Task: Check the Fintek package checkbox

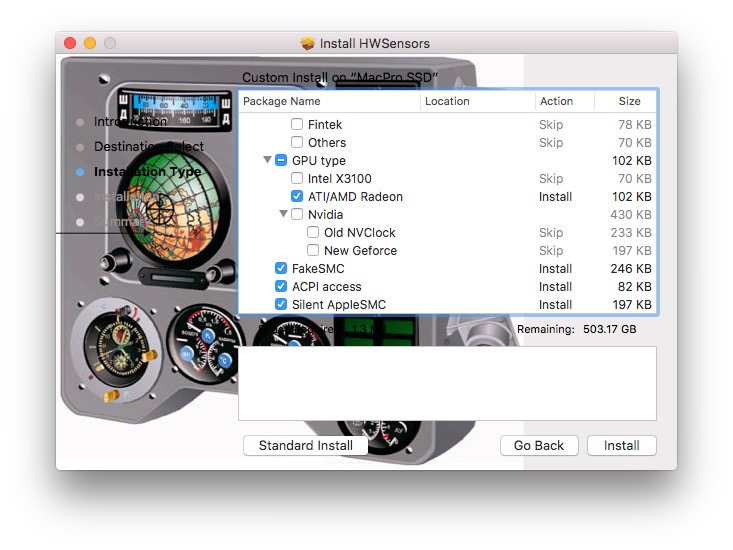Action: (297, 124)
